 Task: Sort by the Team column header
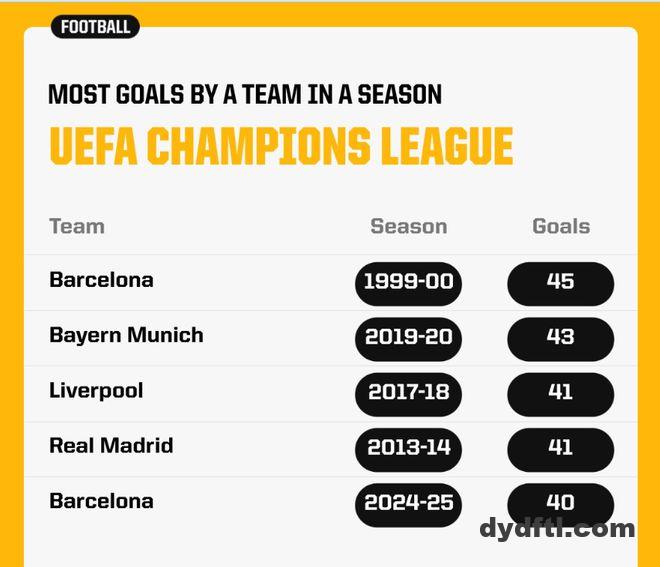[x=77, y=226]
